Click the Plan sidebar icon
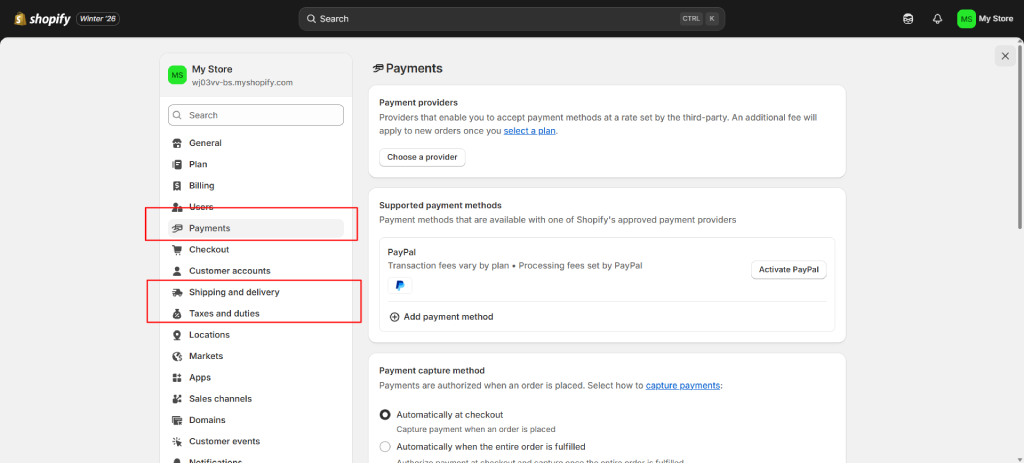1024x463 pixels. coord(176,165)
